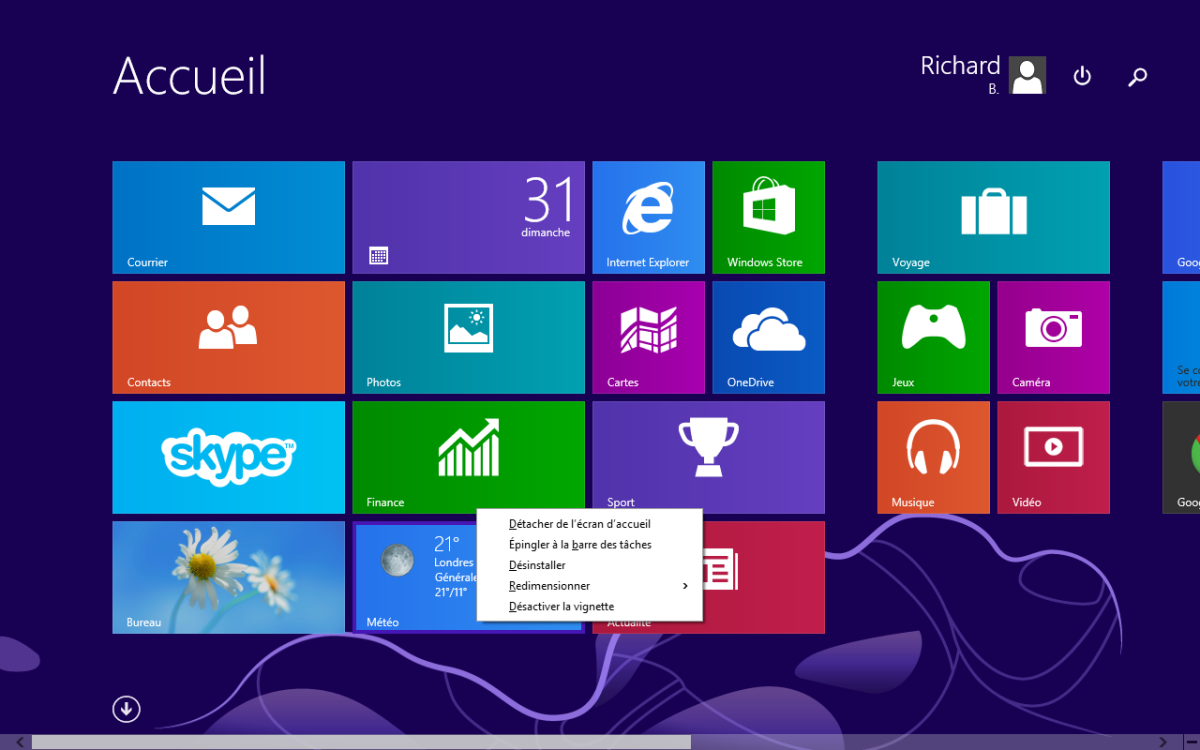Show all apps with the down arrow
This screenshot has height=750, width=1200.
coord(126,709)
